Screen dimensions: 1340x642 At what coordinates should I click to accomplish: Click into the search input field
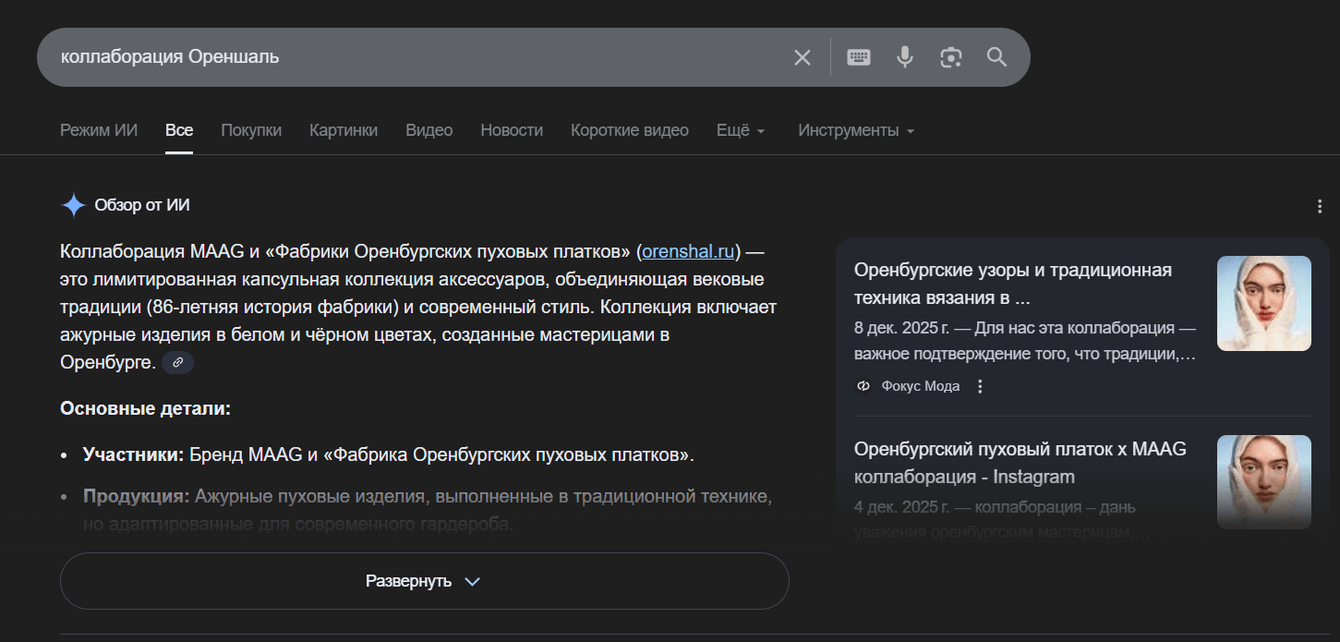pyautogui.click(x=400, y=57)
